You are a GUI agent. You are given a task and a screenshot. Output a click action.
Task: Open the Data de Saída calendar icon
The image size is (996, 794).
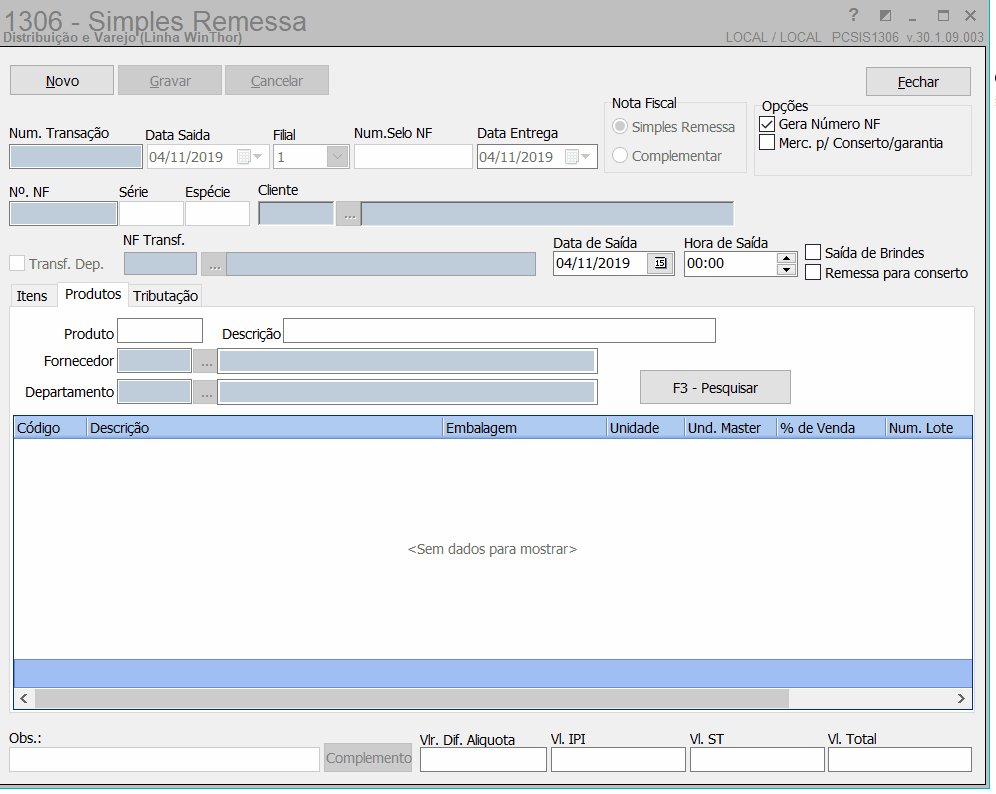(660, 263)
